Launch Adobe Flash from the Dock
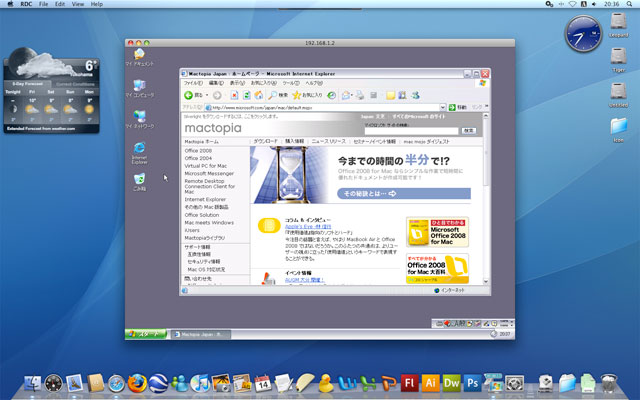This screenshot has height=400, width=640. 409,383
